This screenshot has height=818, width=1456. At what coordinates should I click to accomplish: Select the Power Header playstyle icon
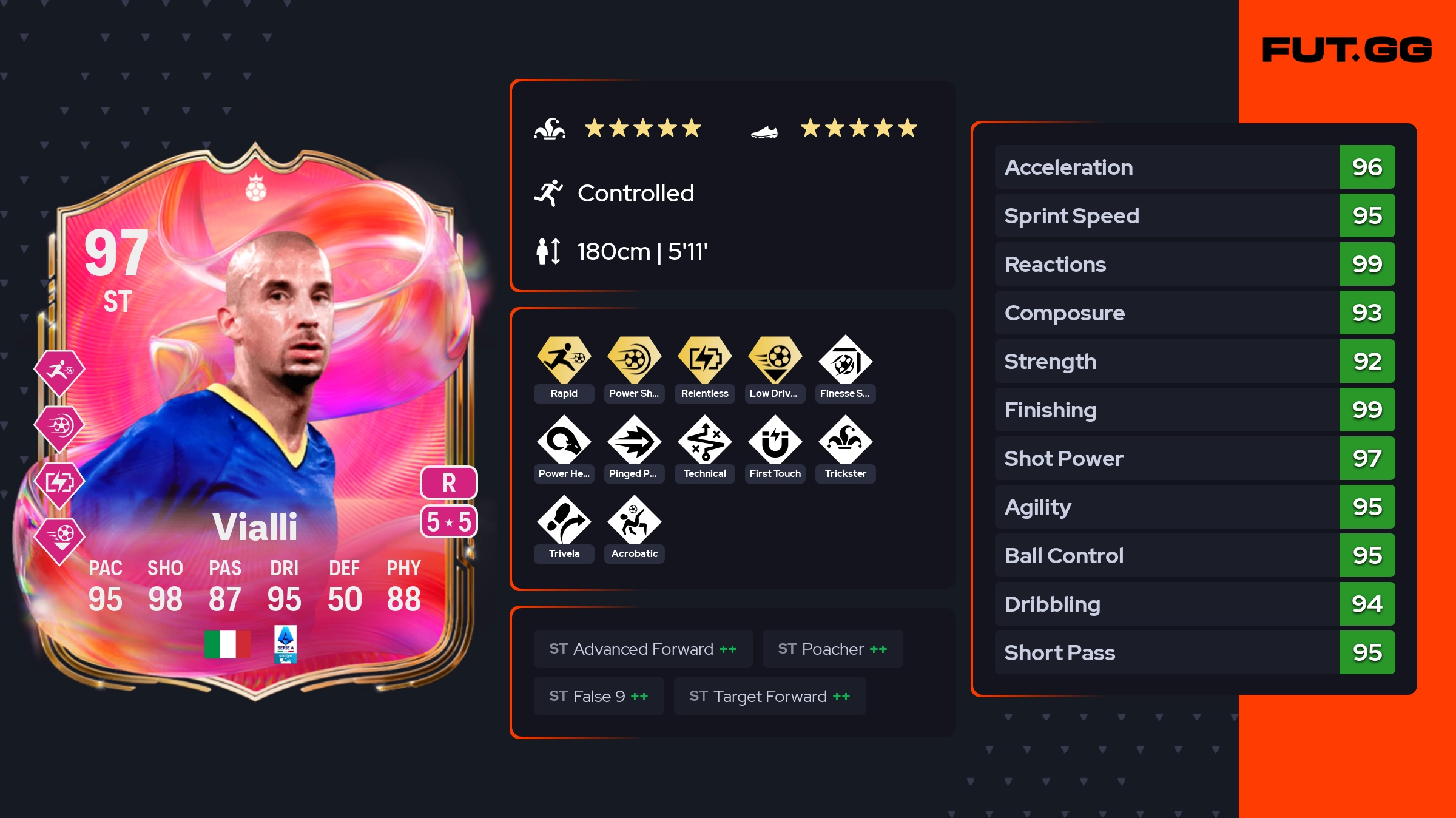tap(564, 441)
